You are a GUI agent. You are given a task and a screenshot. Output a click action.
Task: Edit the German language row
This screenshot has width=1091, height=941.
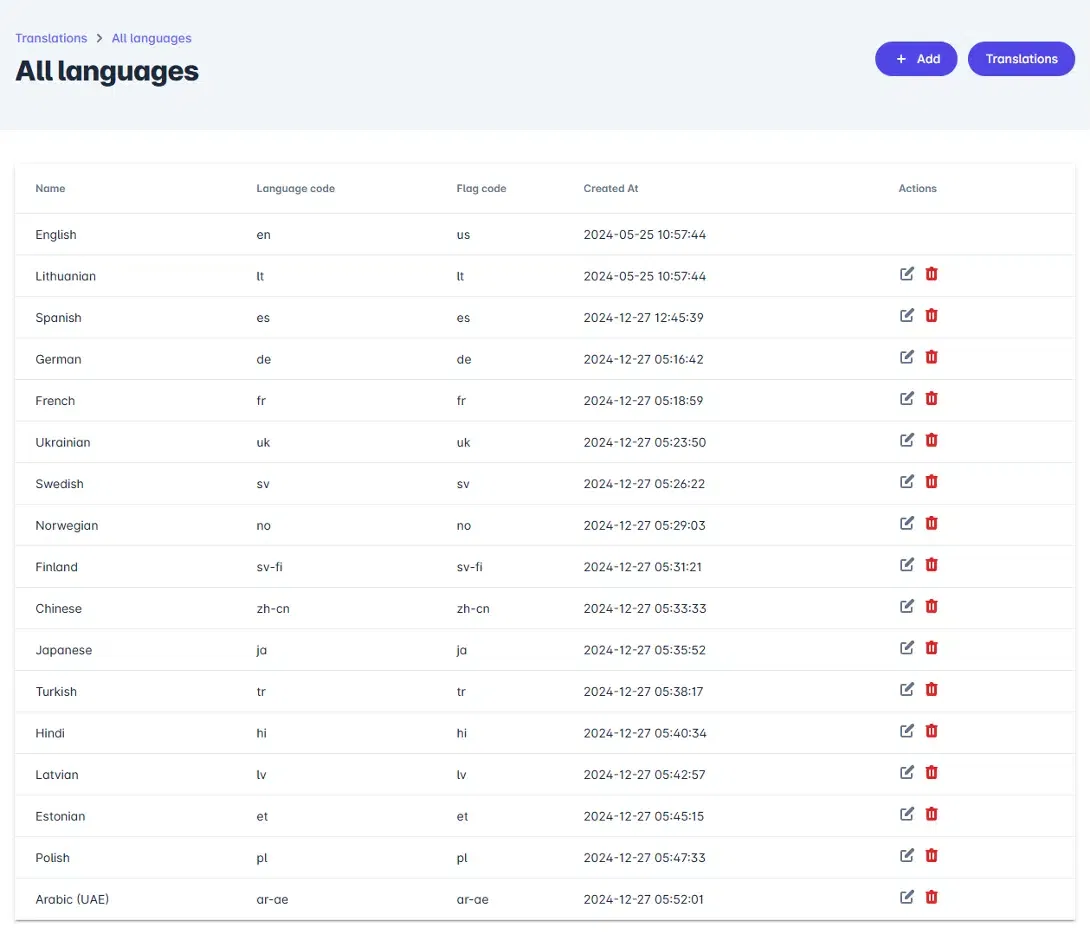[x=907, y=357]
